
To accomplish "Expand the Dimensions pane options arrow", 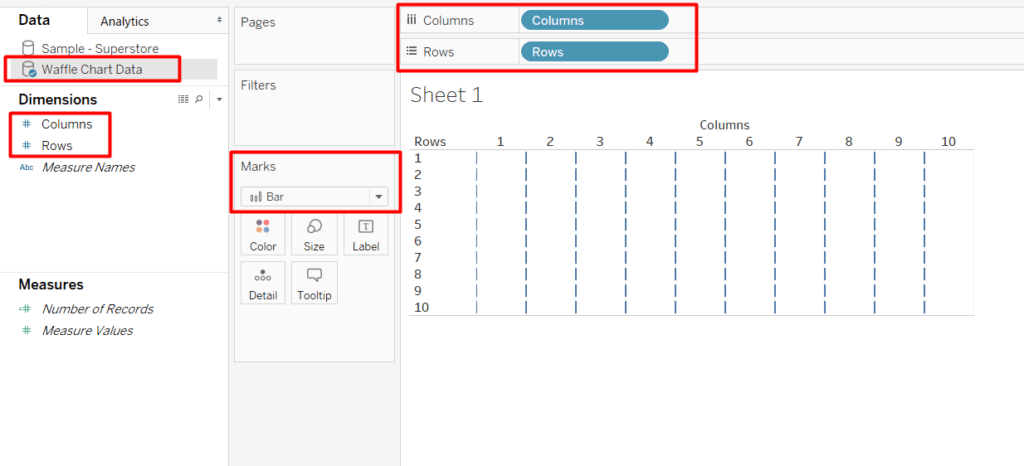I will 219,99.
